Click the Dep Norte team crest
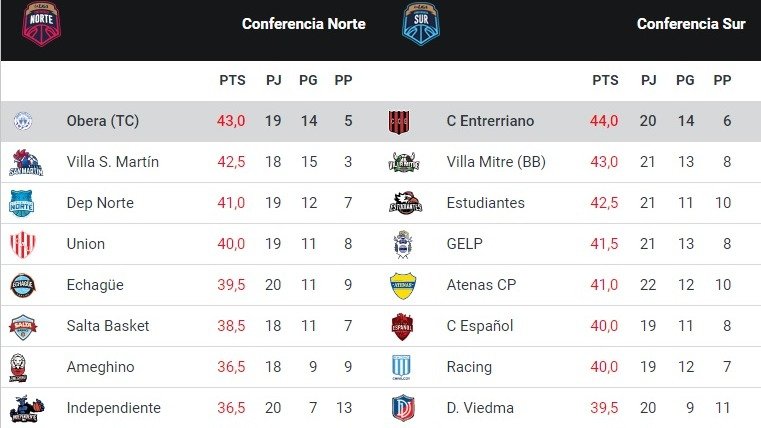 coord(22,203)
